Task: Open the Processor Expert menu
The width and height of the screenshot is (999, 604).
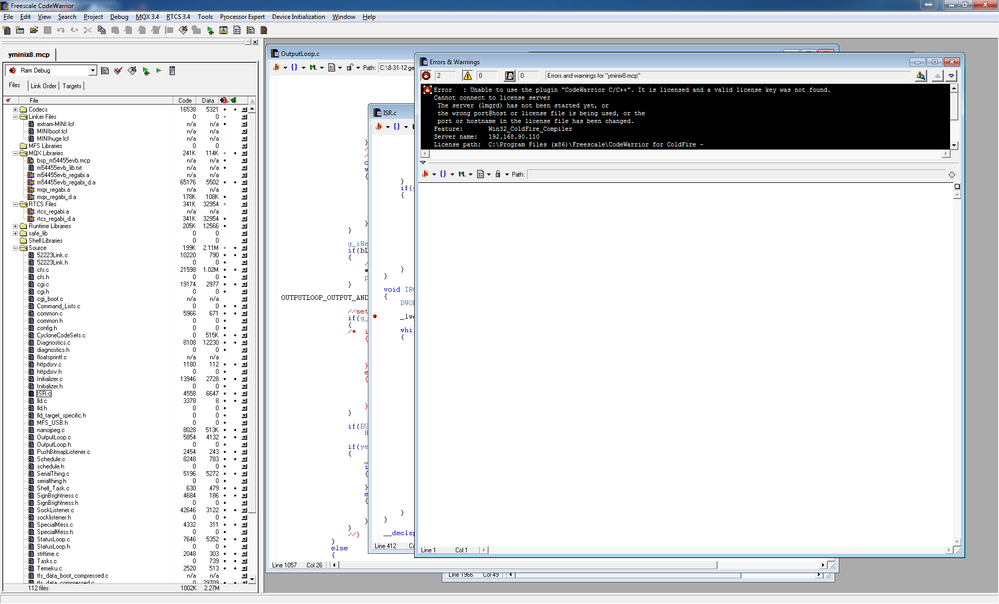Action: click(242, 17)
